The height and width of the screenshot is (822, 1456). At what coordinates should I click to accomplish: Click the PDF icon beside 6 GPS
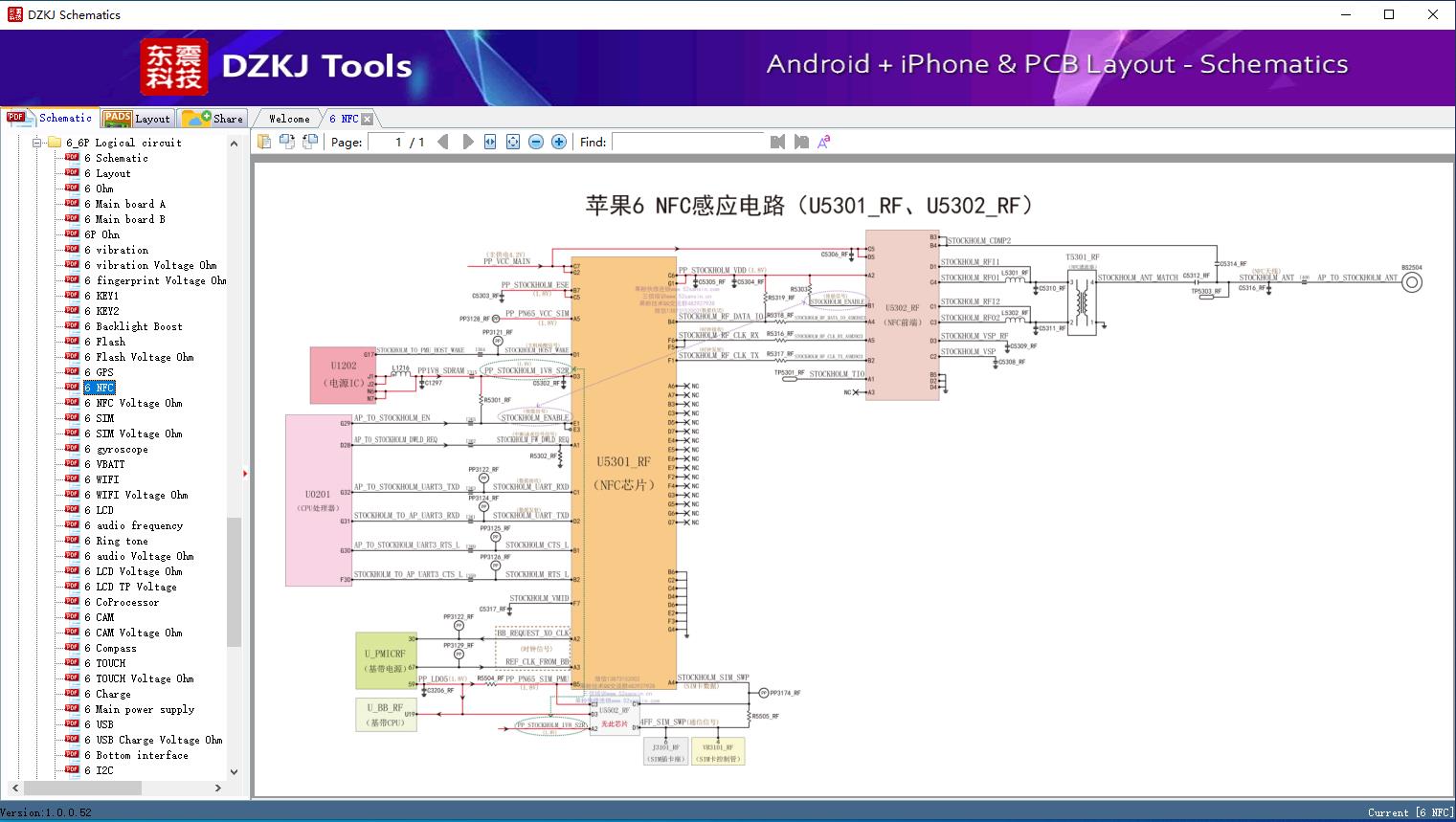click(x=72, y=372)
